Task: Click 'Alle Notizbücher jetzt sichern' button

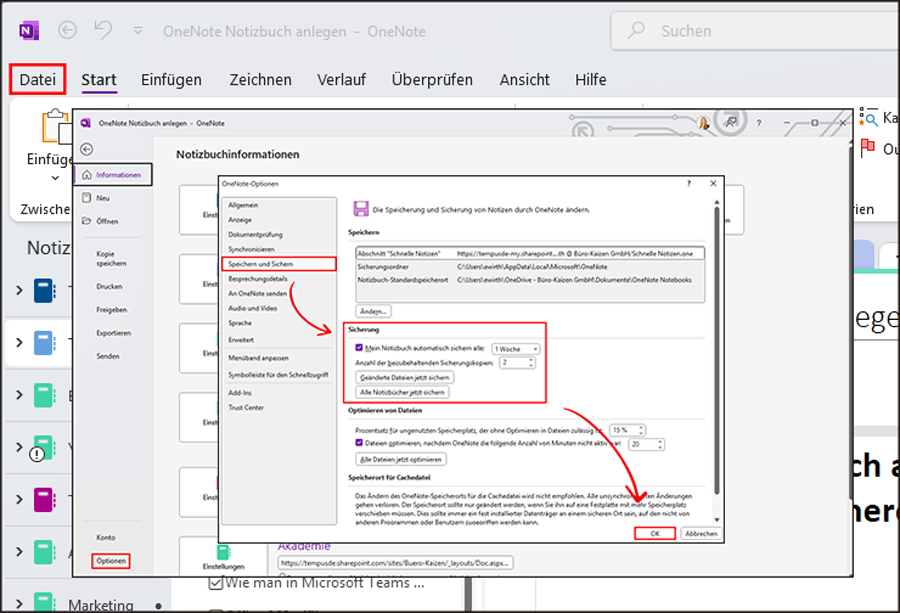Action: point(402,392)
